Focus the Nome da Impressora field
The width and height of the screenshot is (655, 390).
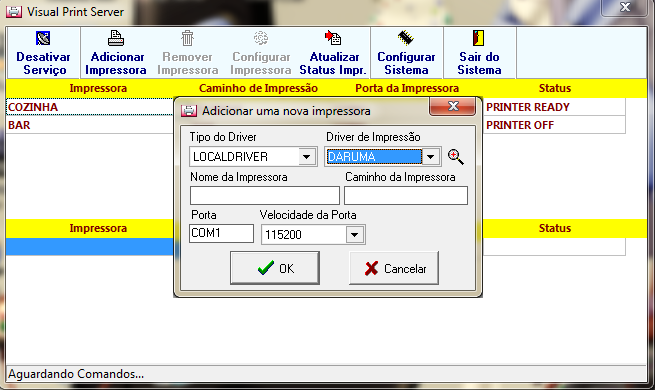265,195
